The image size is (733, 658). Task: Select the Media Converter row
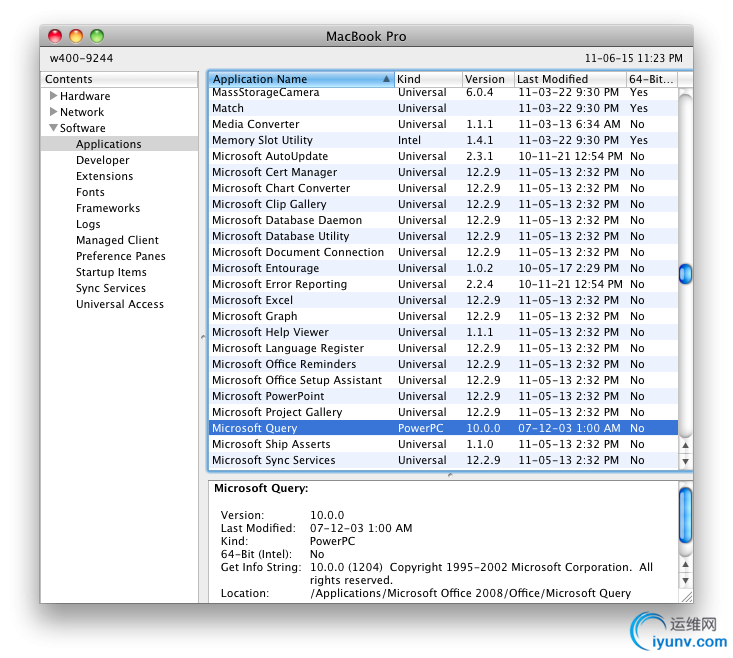click(443, 124)
